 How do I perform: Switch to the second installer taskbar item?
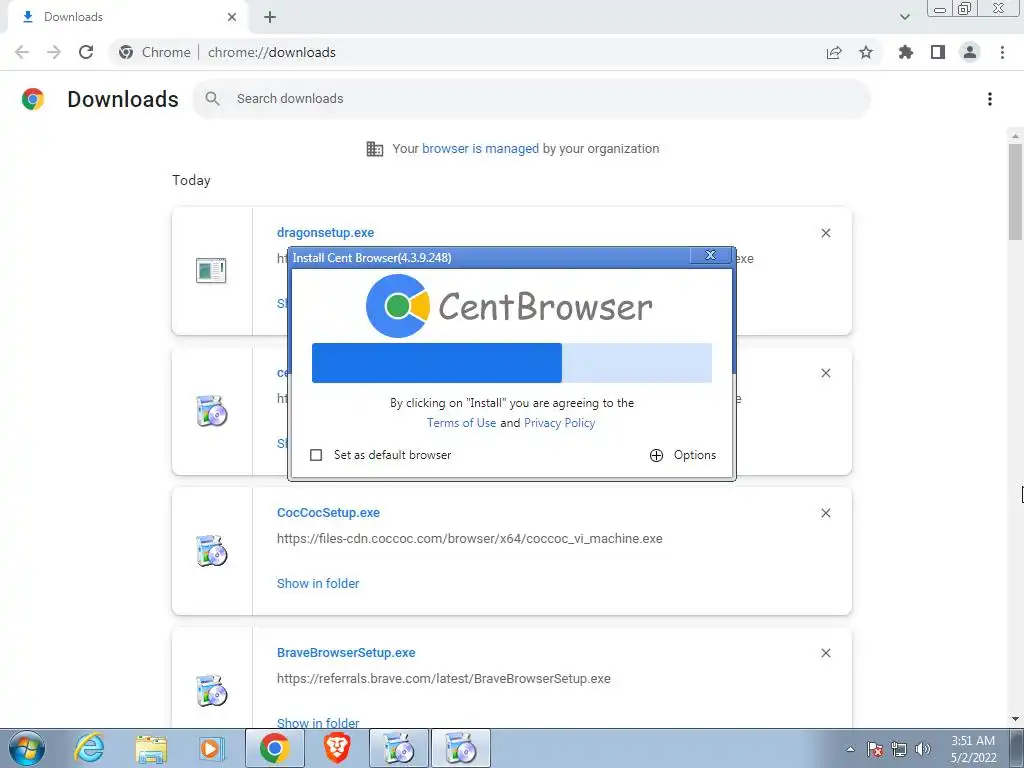(461, 748)
